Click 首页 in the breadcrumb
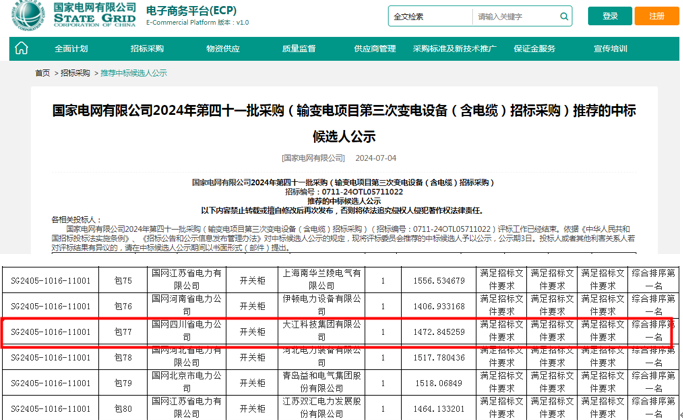Screen dimensions: 683x420 click(x=42, y=73)
